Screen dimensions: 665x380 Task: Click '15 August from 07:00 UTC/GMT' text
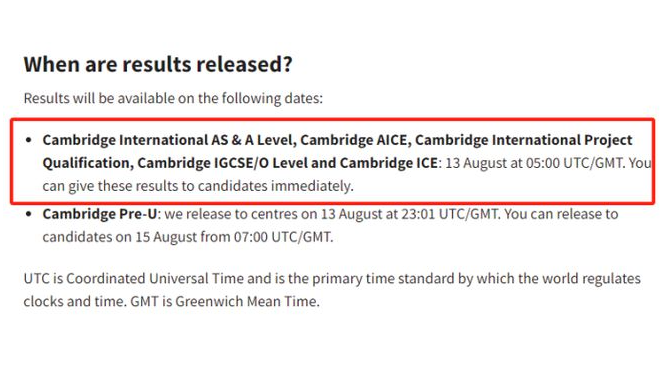234,237
